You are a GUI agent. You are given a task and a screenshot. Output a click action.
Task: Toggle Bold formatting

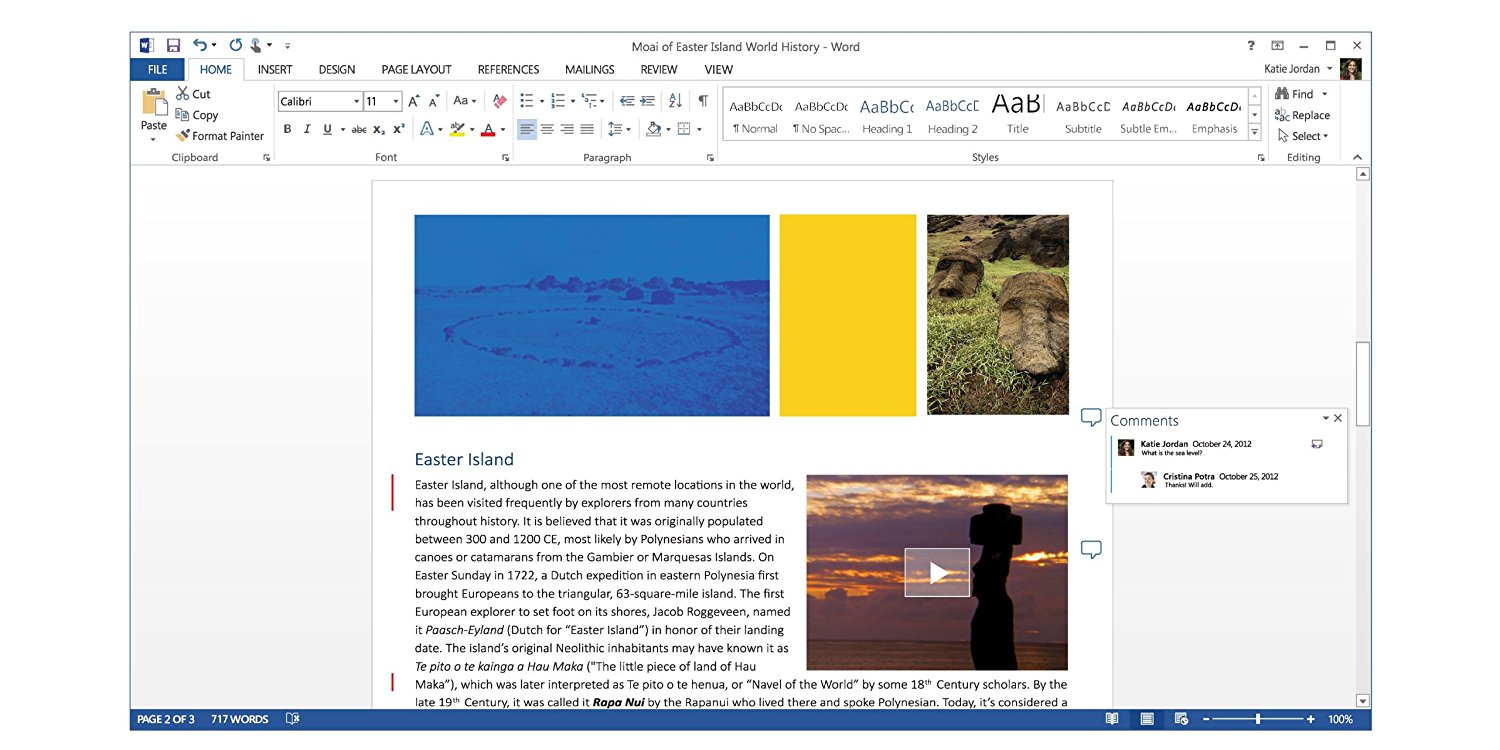coord(287,129)
